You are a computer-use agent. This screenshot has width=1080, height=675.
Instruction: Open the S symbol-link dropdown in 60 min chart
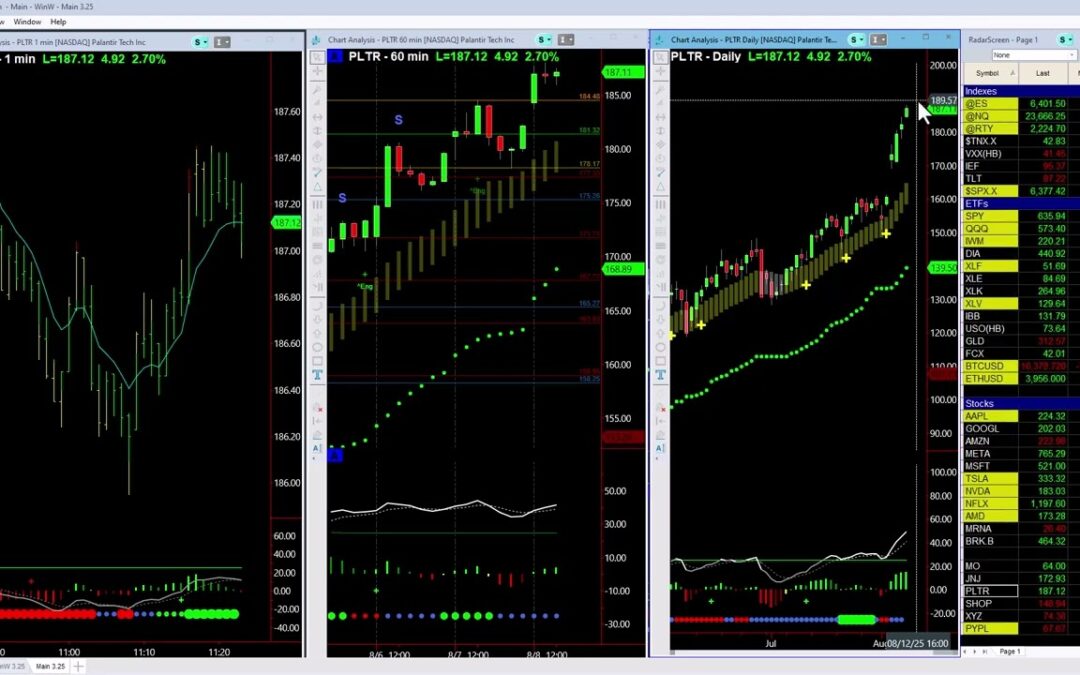[x=543, y=40]
